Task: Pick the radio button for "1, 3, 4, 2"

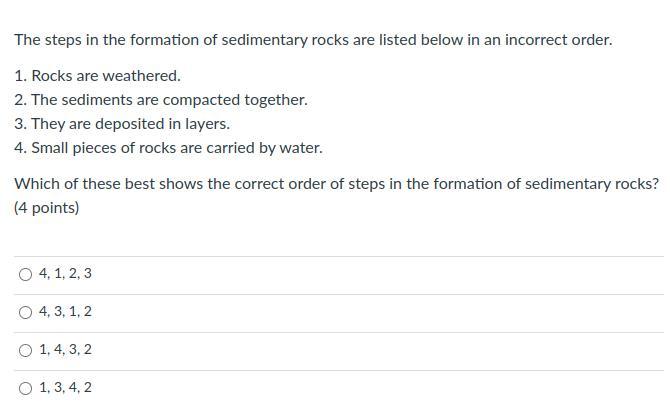Action: 25,388
